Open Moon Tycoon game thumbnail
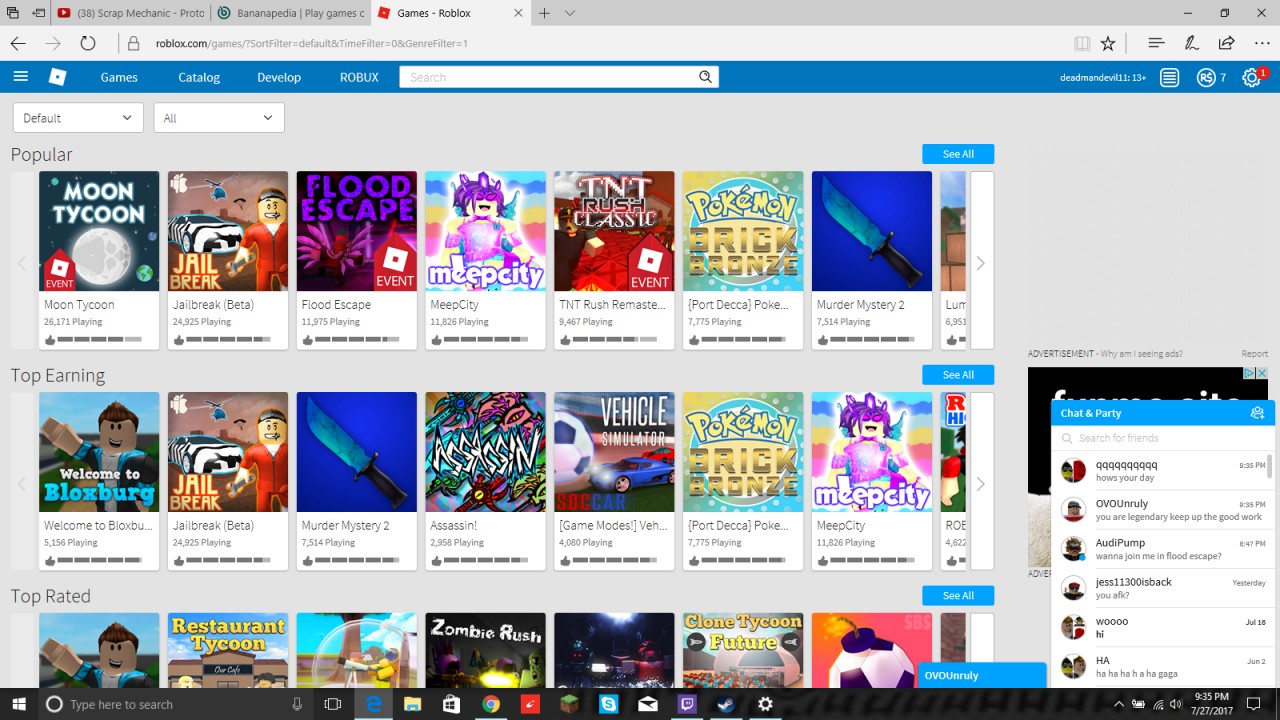This screenshot has width=1280, height=720. 99,231
